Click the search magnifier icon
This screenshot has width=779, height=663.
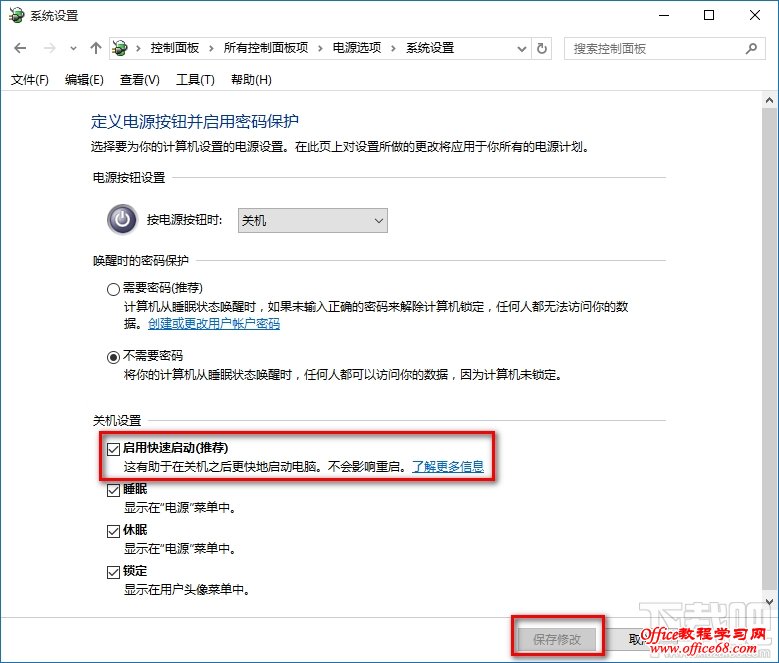pos(751,49)
